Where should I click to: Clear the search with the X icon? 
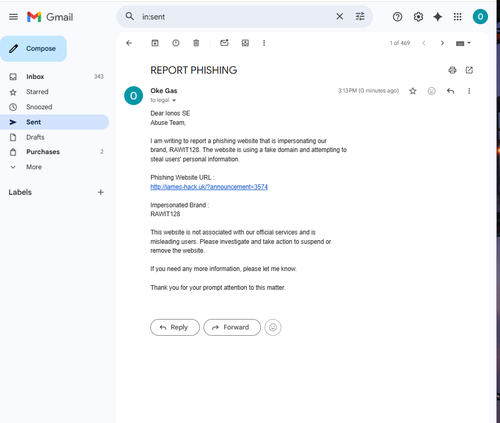(339, 16)
